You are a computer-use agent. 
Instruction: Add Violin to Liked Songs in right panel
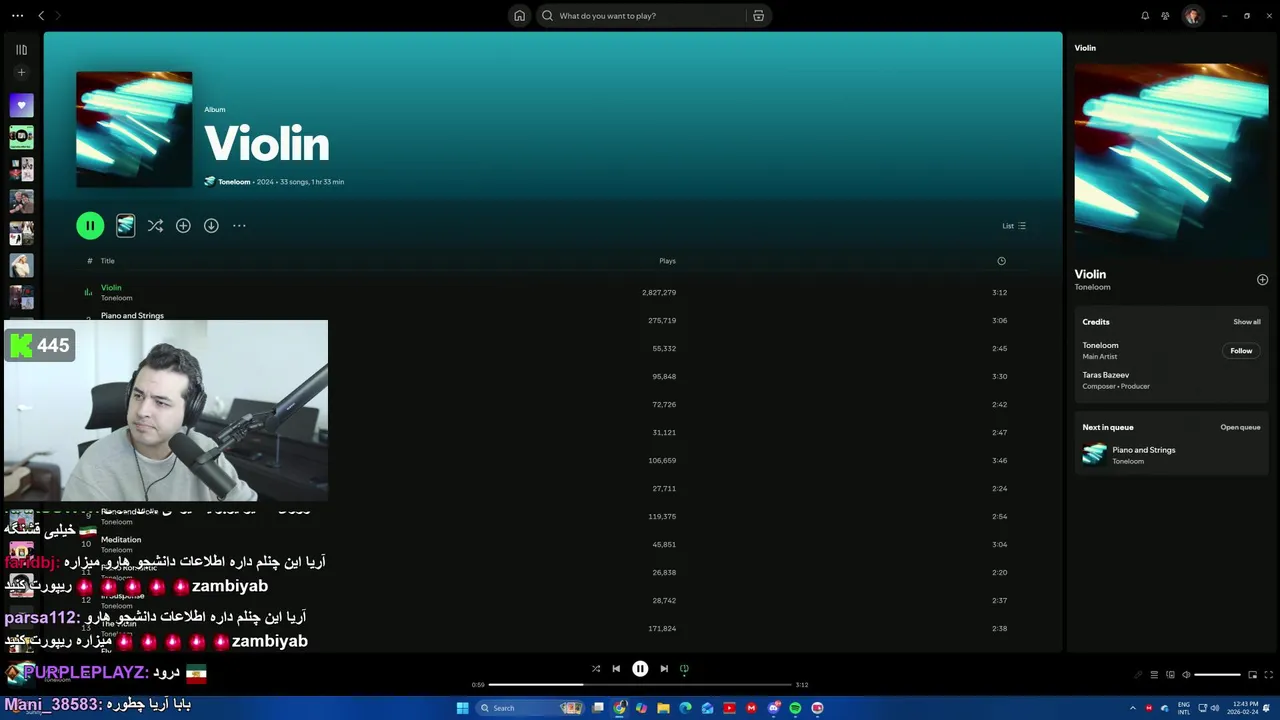coord(1262,280)
